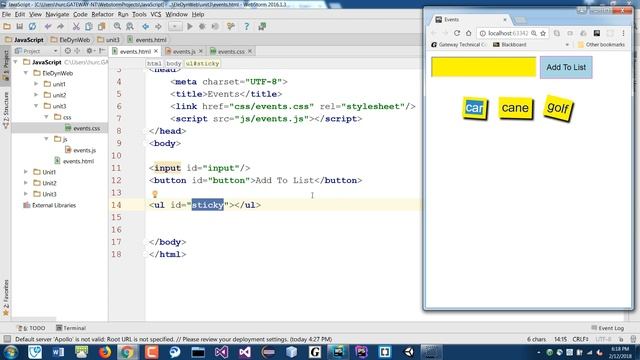The image size is (640, 360).
Task: Click the Settings gear in Project panel
Action: tap(89, 51)
